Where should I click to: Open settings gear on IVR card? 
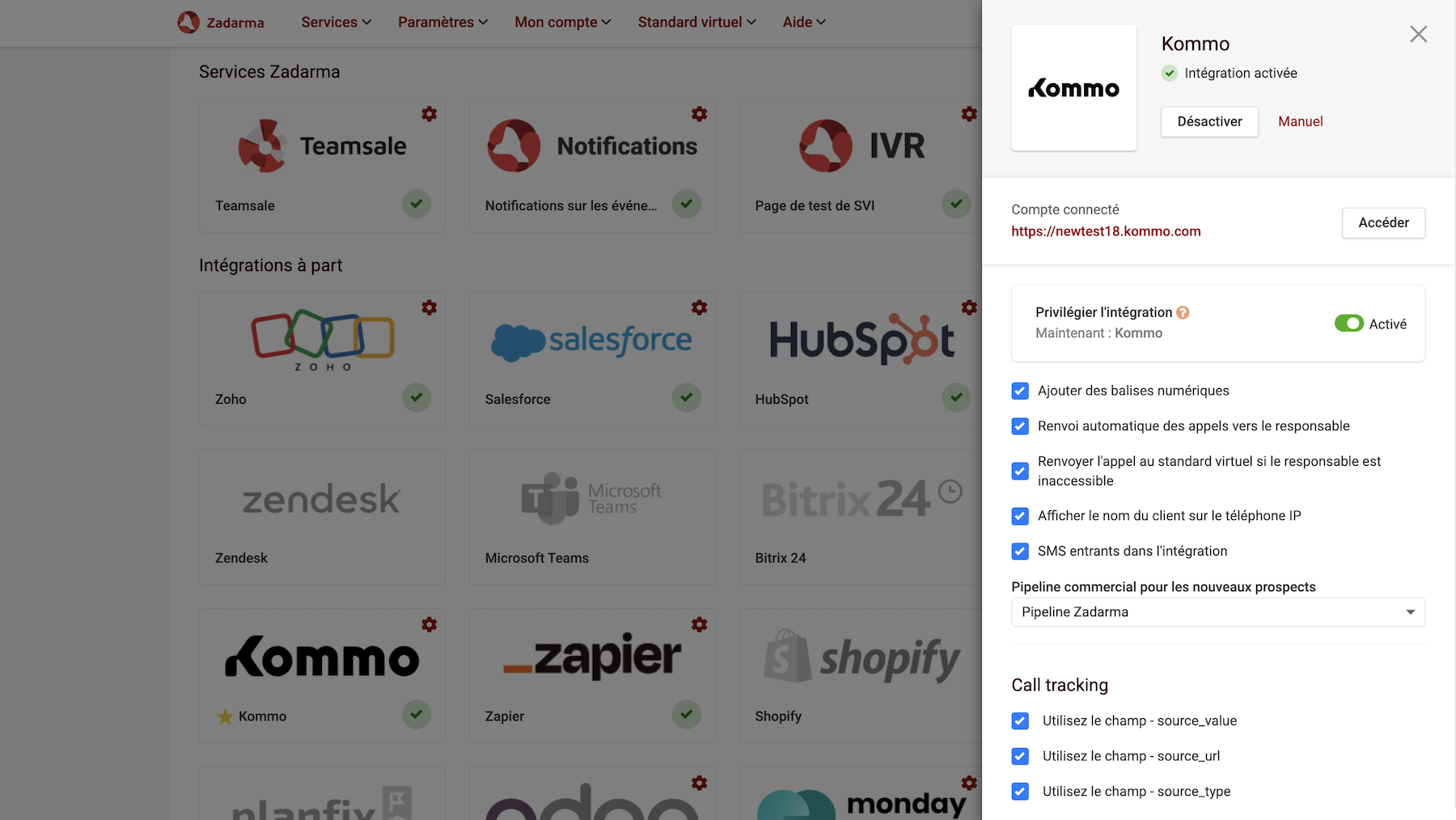coord(969,114)
